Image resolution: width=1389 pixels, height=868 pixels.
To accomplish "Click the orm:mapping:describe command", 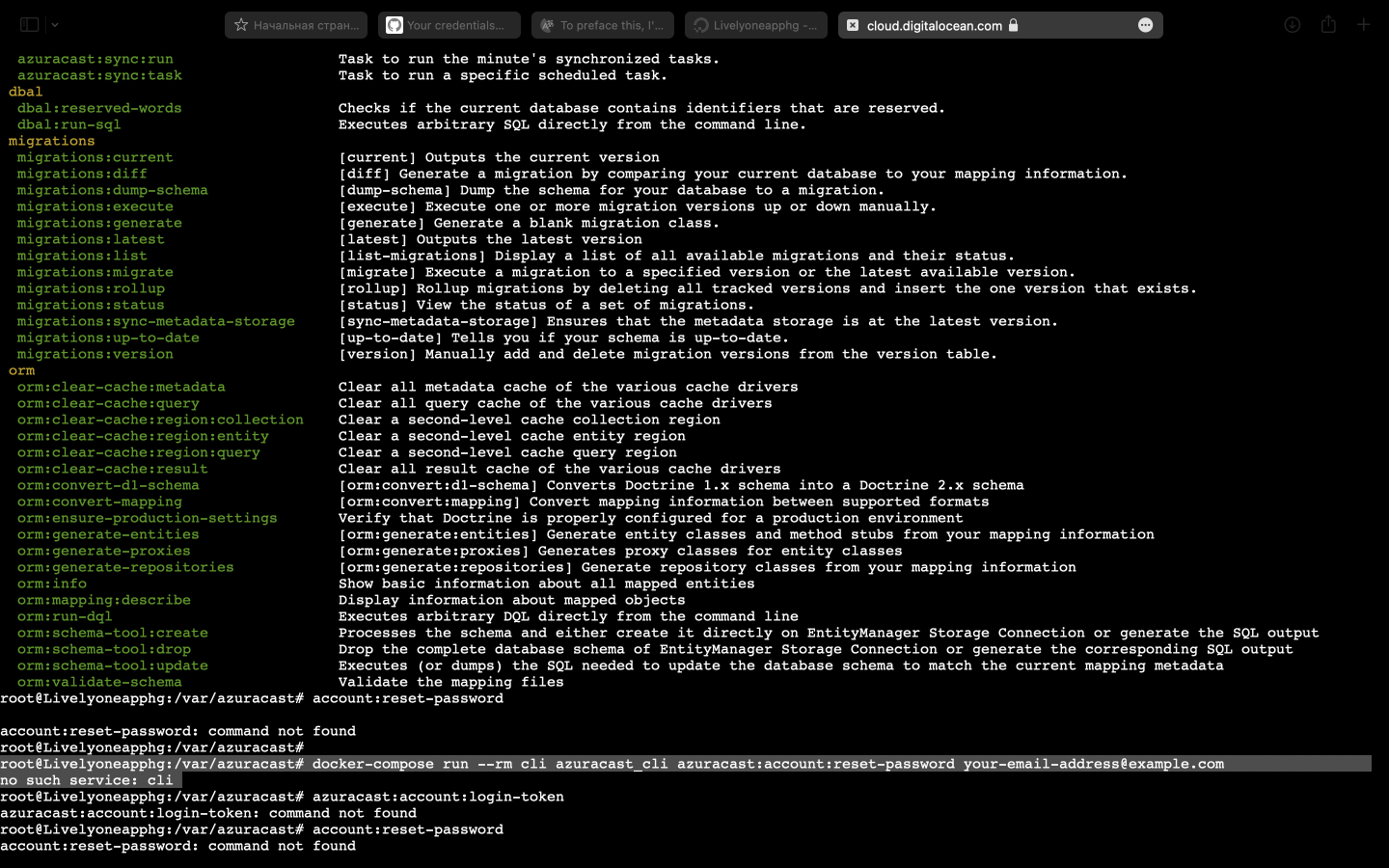I will click(x=104, y=600).
